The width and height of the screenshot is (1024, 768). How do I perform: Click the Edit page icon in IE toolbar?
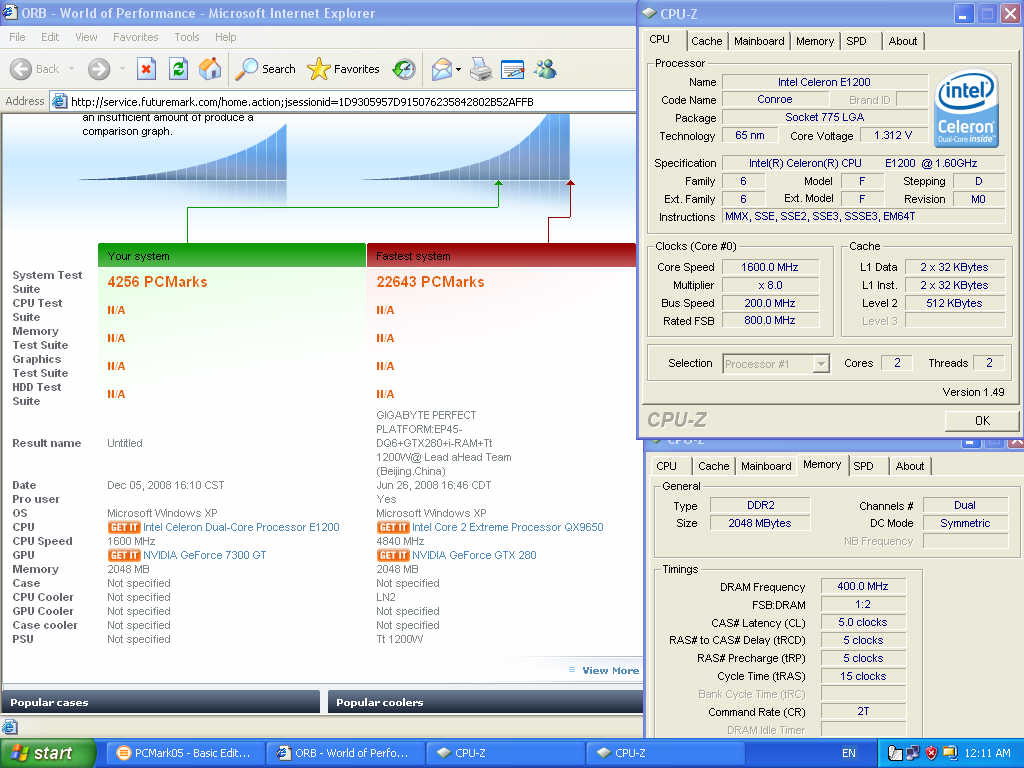pyautogui.click(x=512, y=69)
